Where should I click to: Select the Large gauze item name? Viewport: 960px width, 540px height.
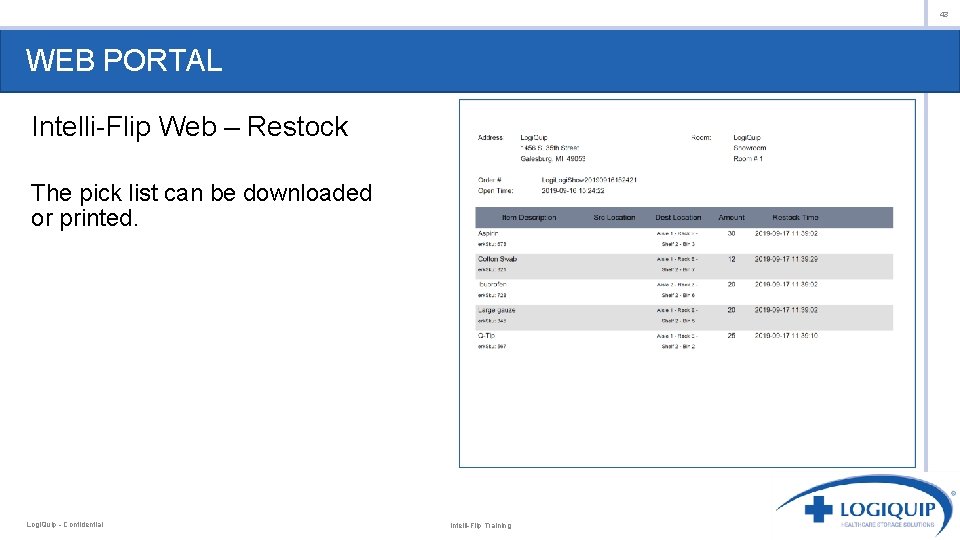click(497, 310)
